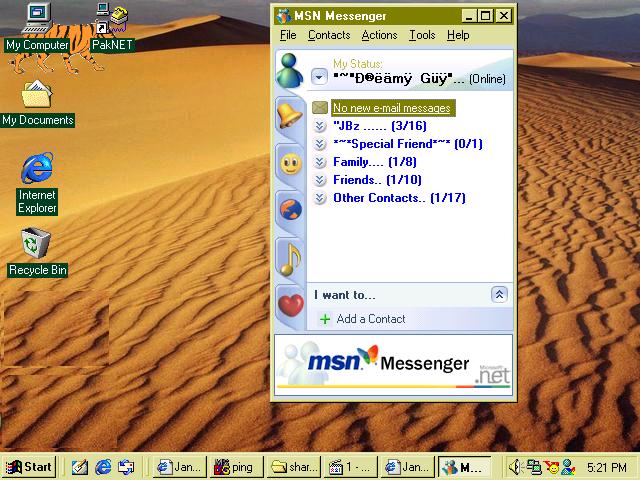Image resolution: width=640 pixels, height=480 pixels.
Task: Open PakNET dial-up shortcut icon
Action: (x=112, y=18)
